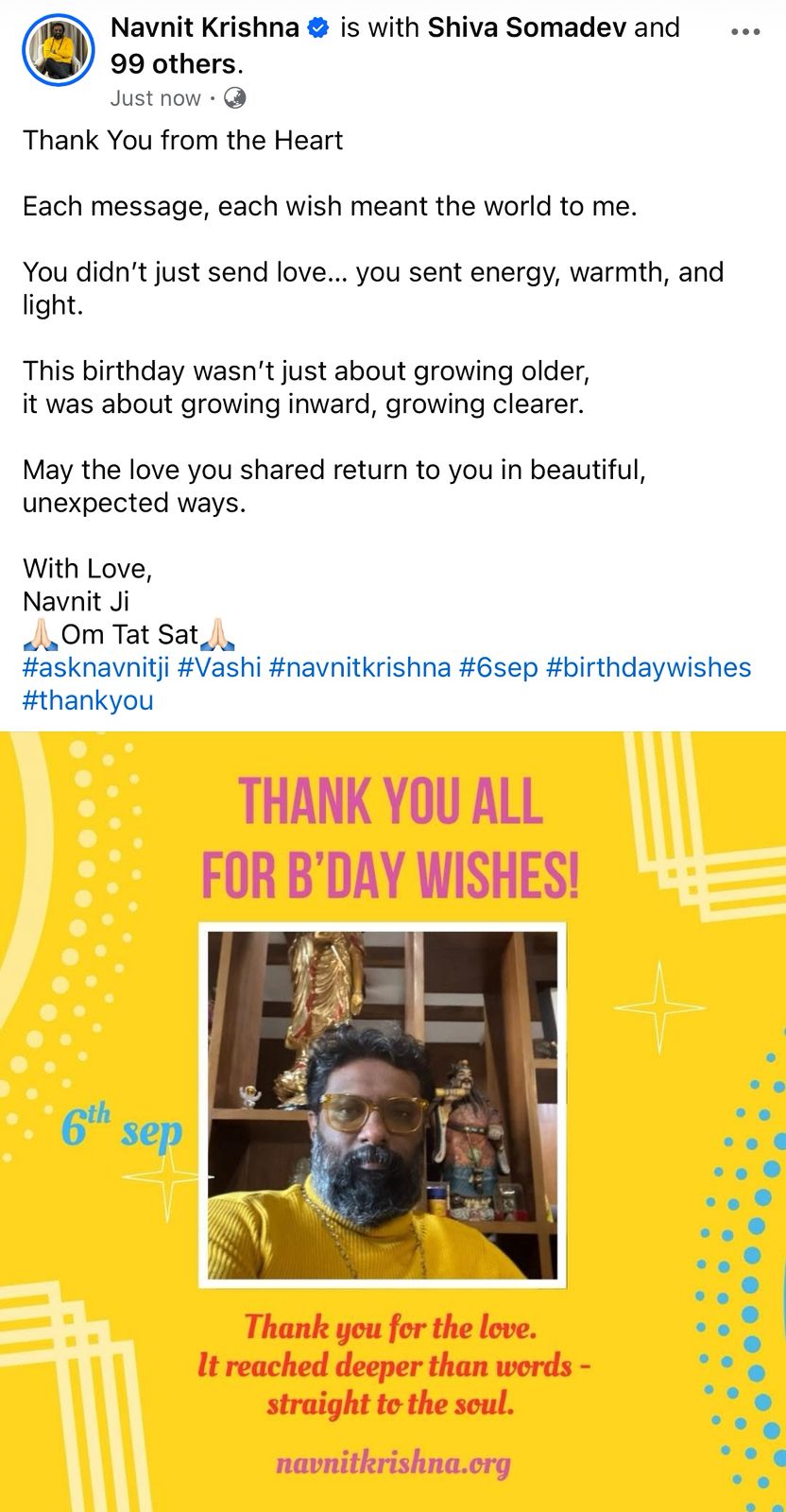Viewport: 786px width, 1512px height.
Task: Open the three-dot post options menu
Action: tap(745, 32)
